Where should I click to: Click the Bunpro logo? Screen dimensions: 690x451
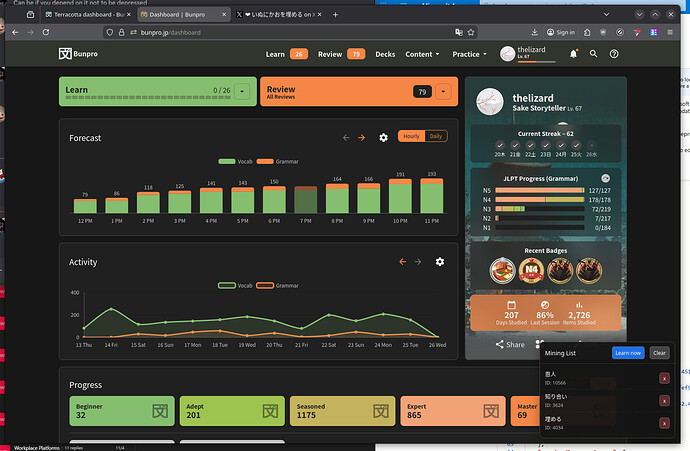pyautogui.click(x=79, y=54)
